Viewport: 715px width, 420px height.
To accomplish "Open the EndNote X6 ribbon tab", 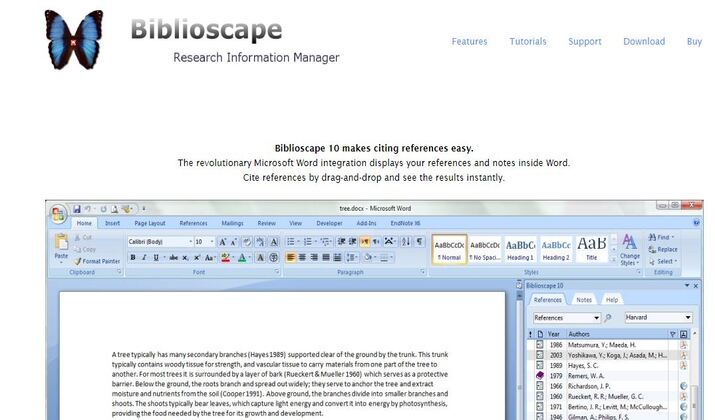I will pyautogui.click(x=405, y=223).
